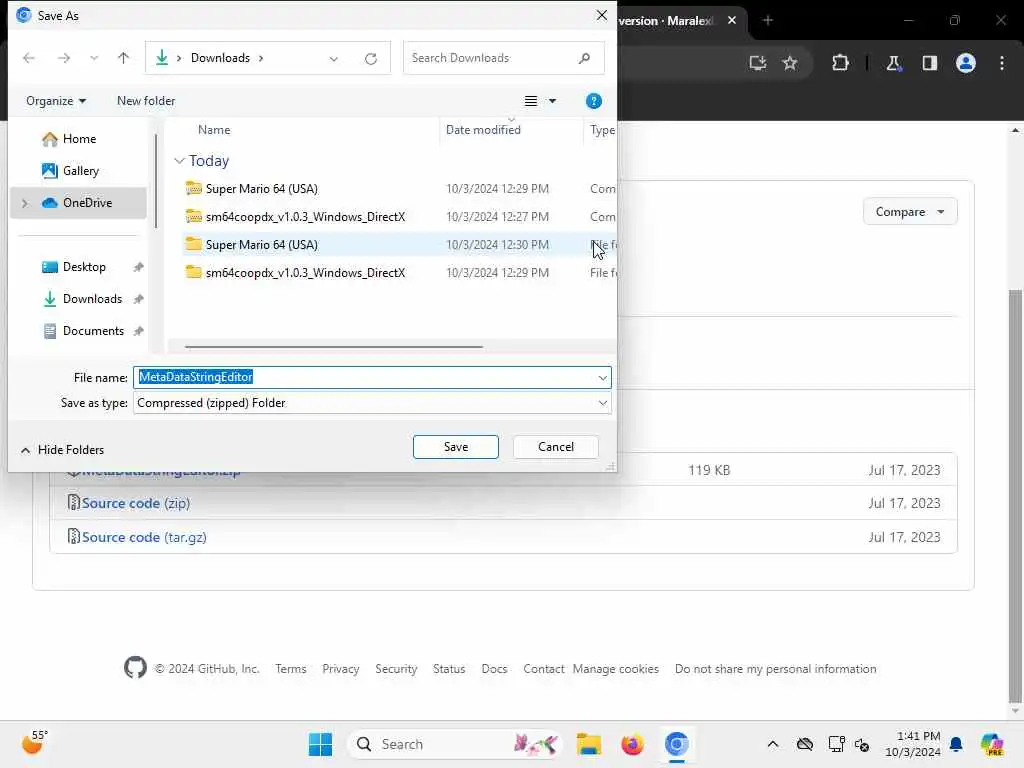
Task: Show hidden system tray icons
Action: tap(773, 744)
